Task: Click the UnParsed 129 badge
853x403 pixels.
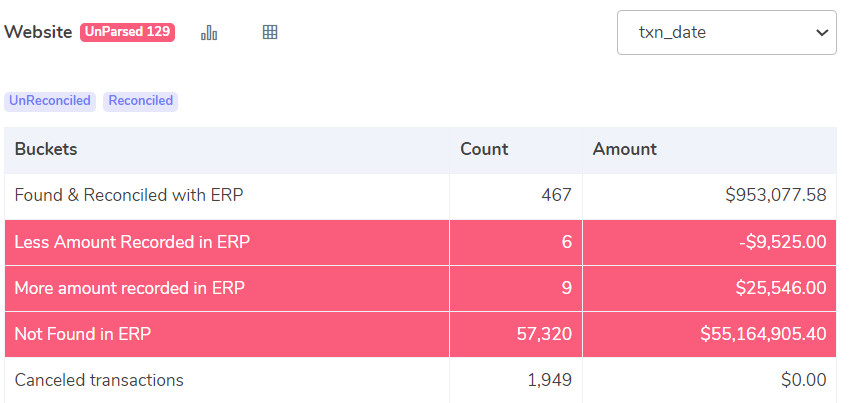Action: (x=127, y=32)
